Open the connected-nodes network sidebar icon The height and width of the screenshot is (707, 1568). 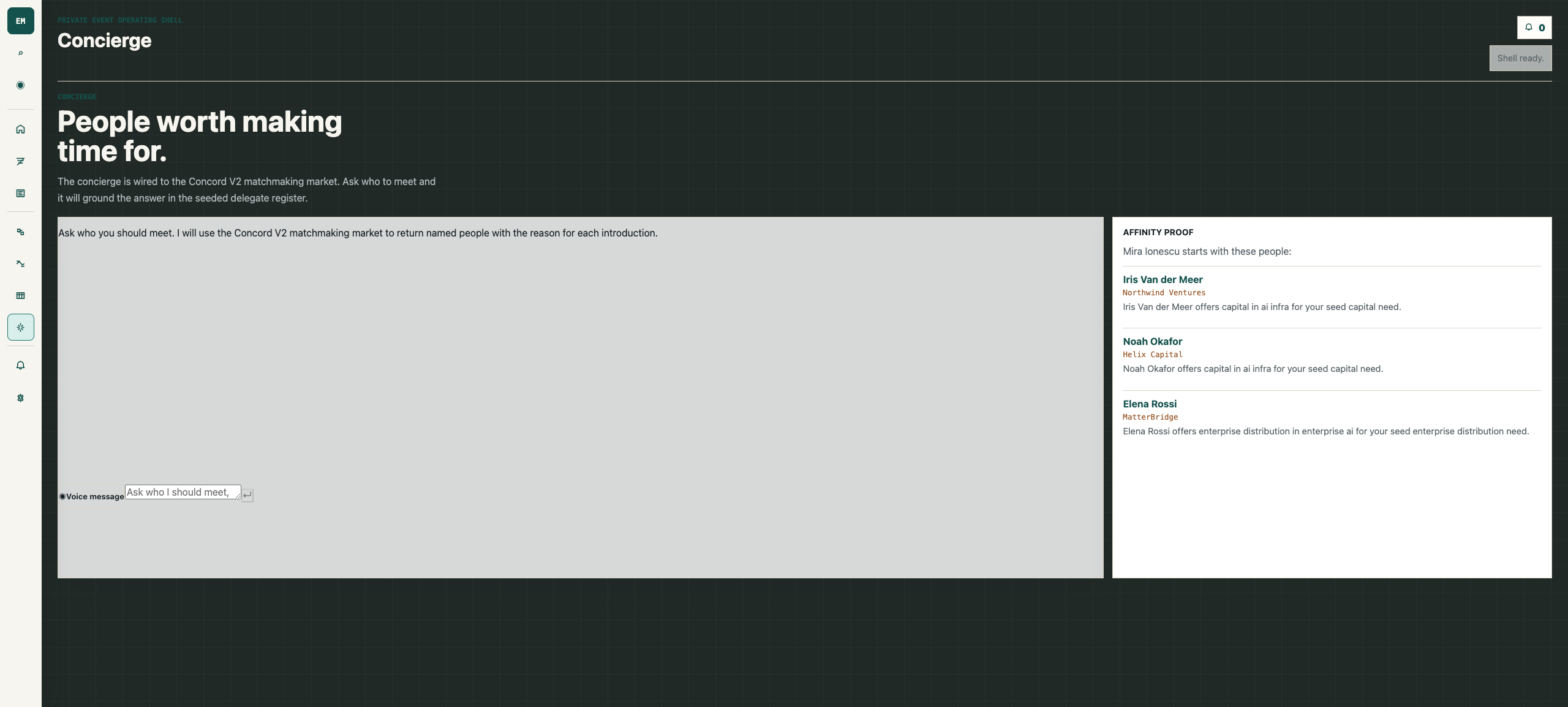pos(20,232)
